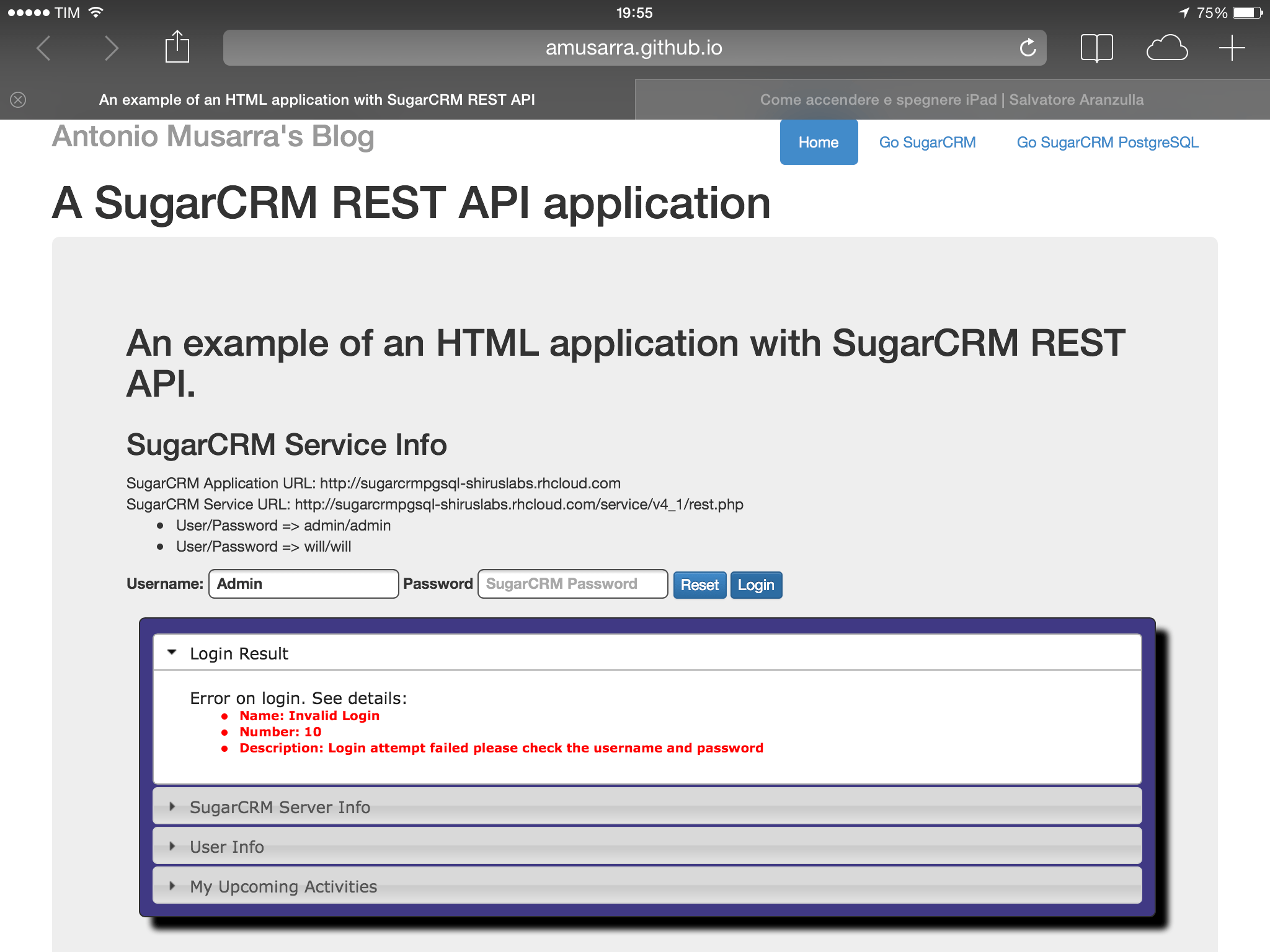The image size is (1270, 952).
Task: Open Go SugarCRM nav link
Action: point(927,143)
